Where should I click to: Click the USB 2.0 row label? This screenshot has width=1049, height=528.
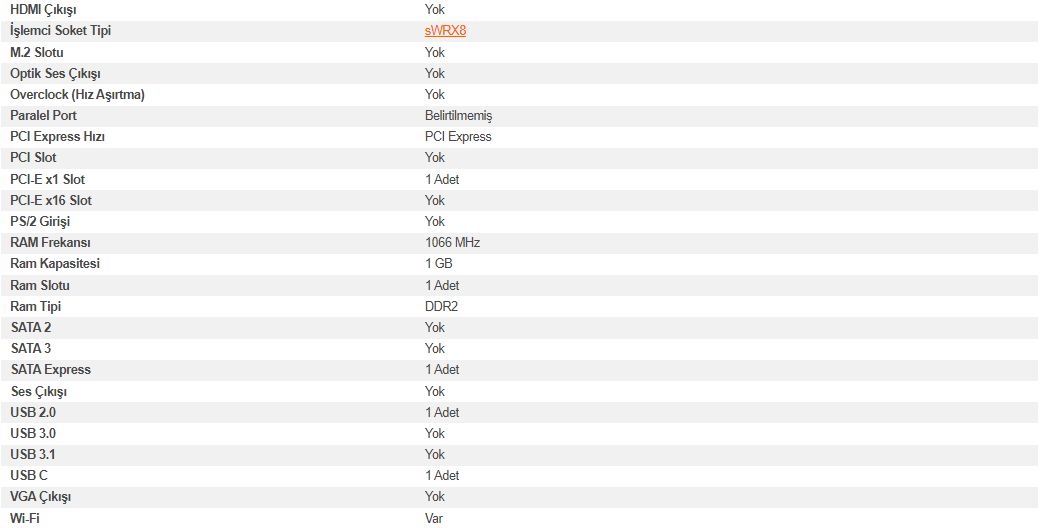click(33, 412)
